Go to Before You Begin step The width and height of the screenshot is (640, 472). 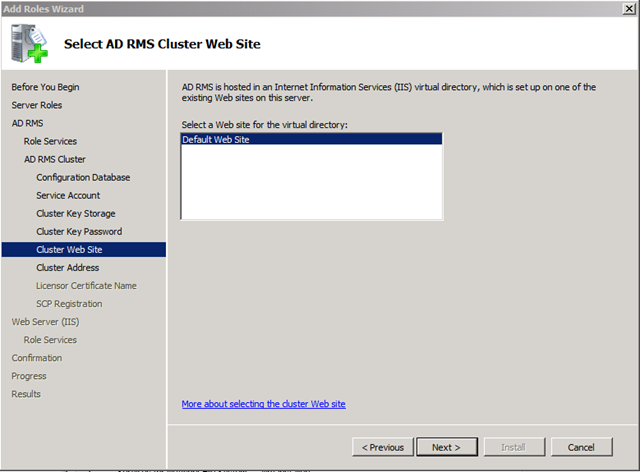point(45,87)
